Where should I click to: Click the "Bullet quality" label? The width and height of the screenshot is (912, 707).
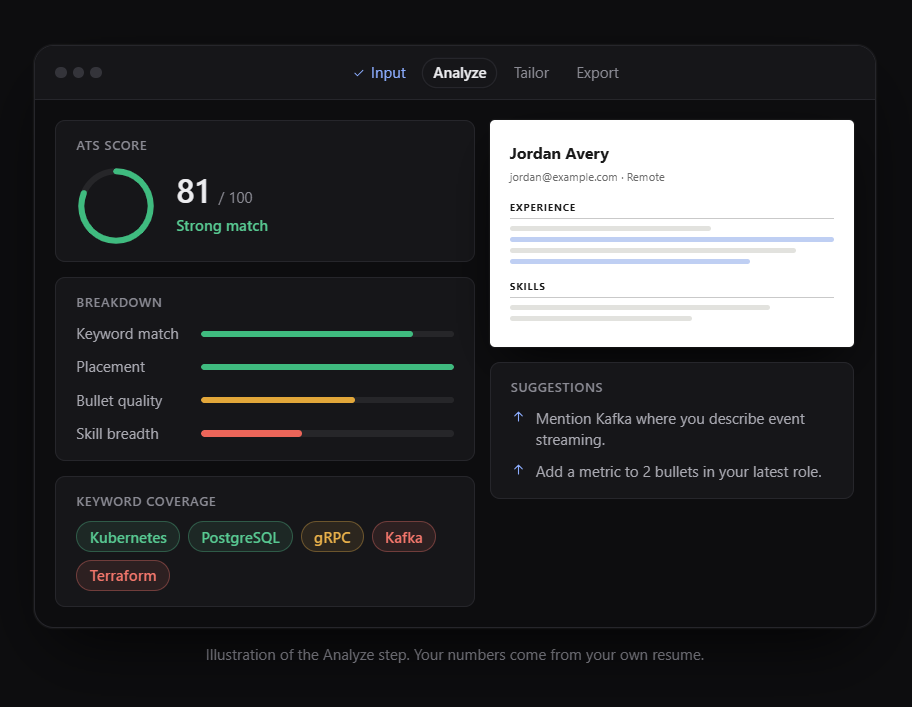point(119,401)
